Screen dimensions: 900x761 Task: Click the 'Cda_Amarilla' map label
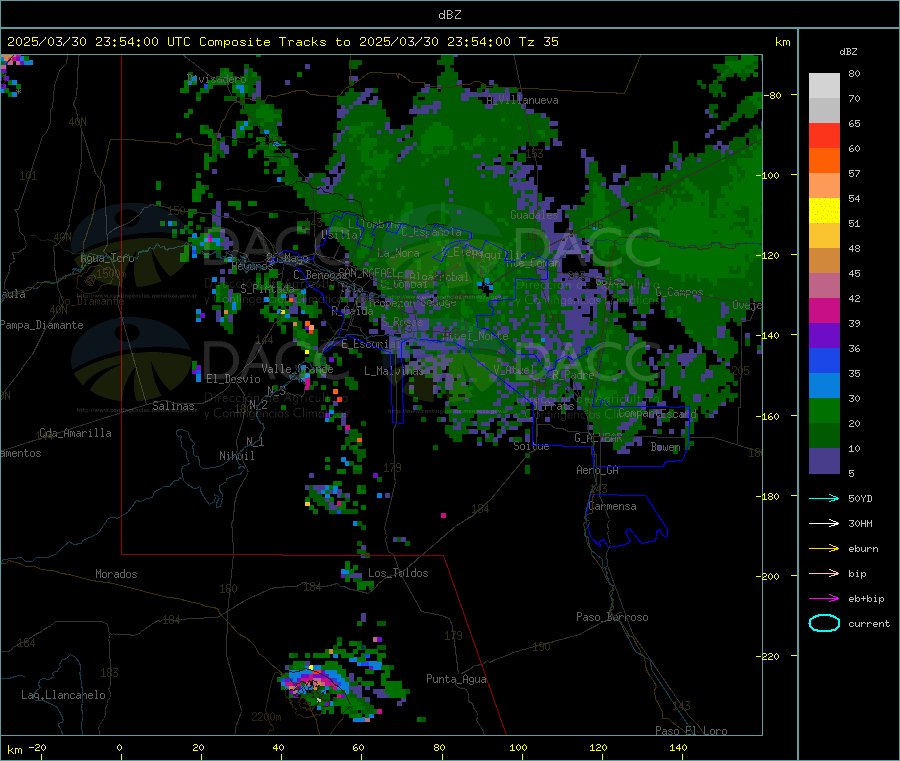[75, 433]
